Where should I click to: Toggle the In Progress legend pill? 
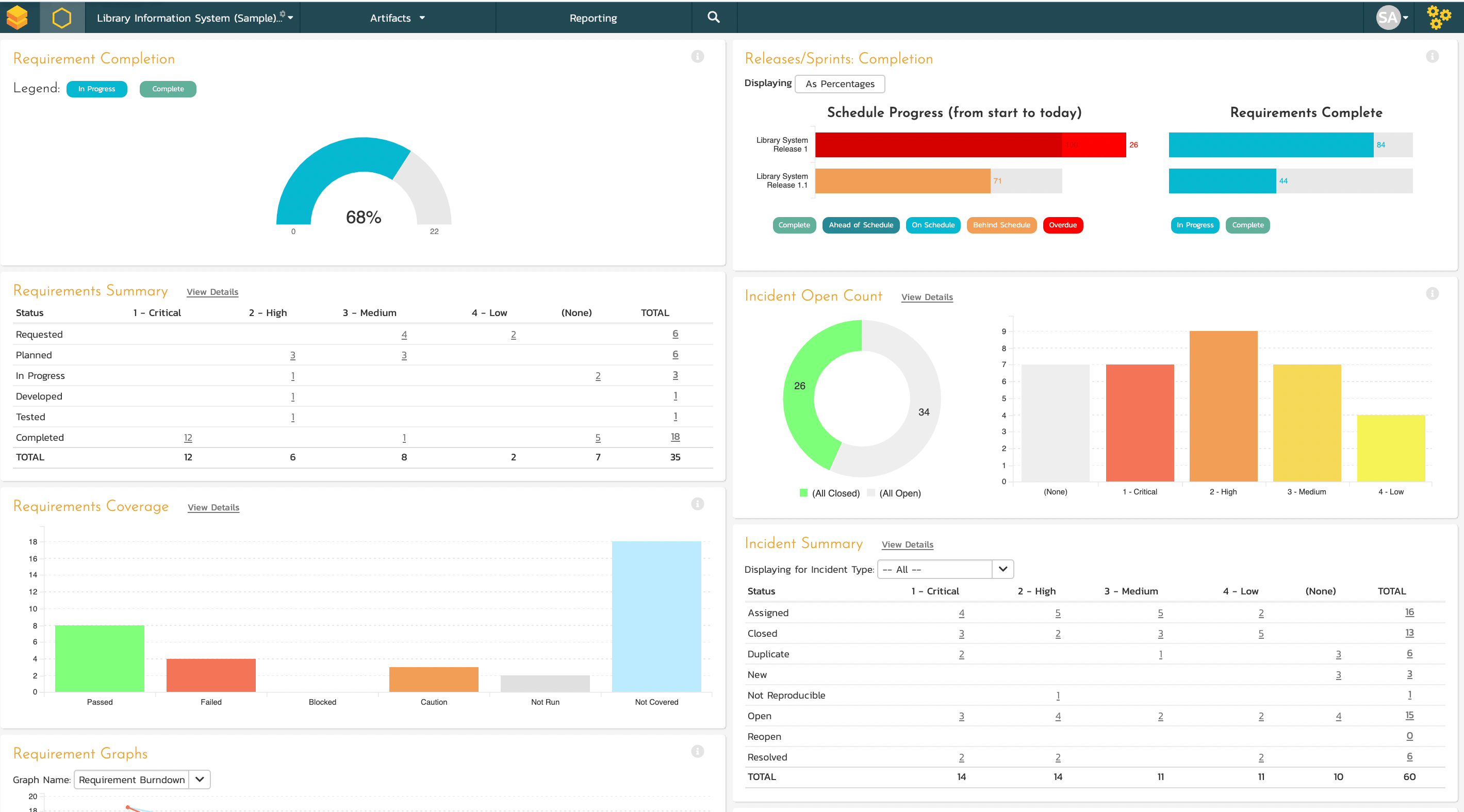coord(96,89)
